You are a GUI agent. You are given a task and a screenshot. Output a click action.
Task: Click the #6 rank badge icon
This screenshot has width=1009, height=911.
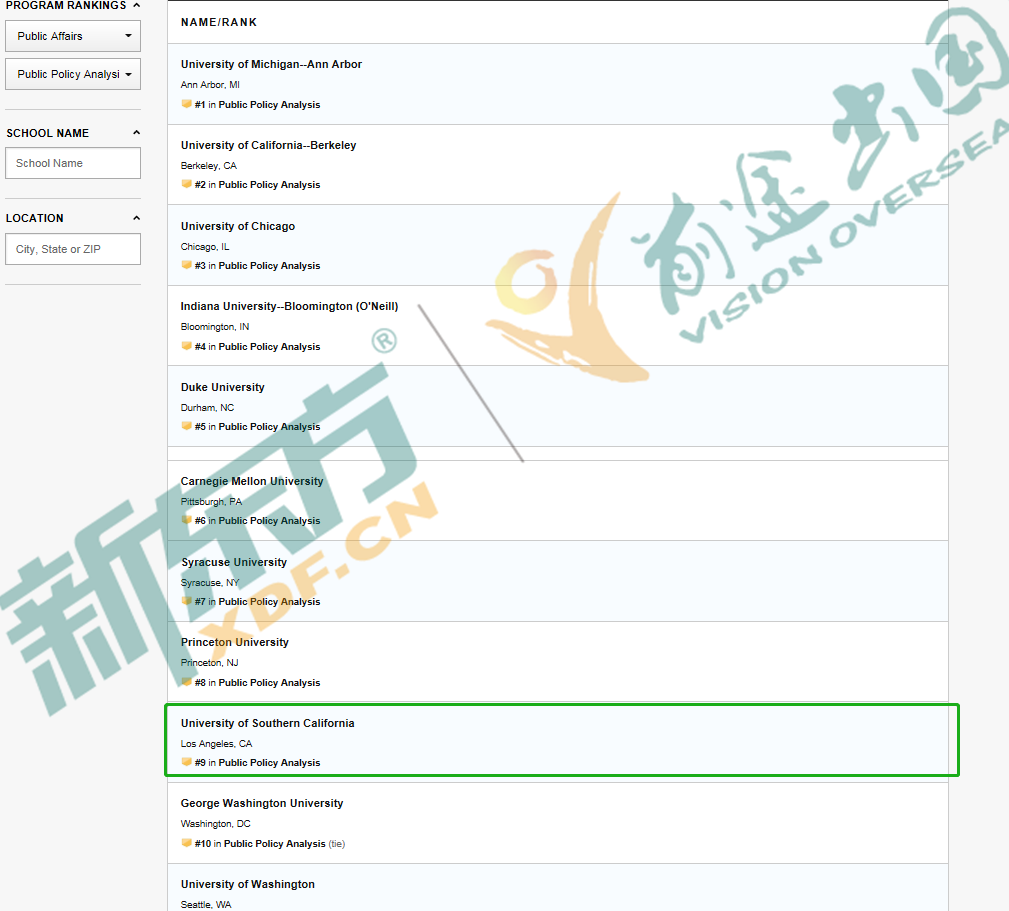(x=187, y=520)
